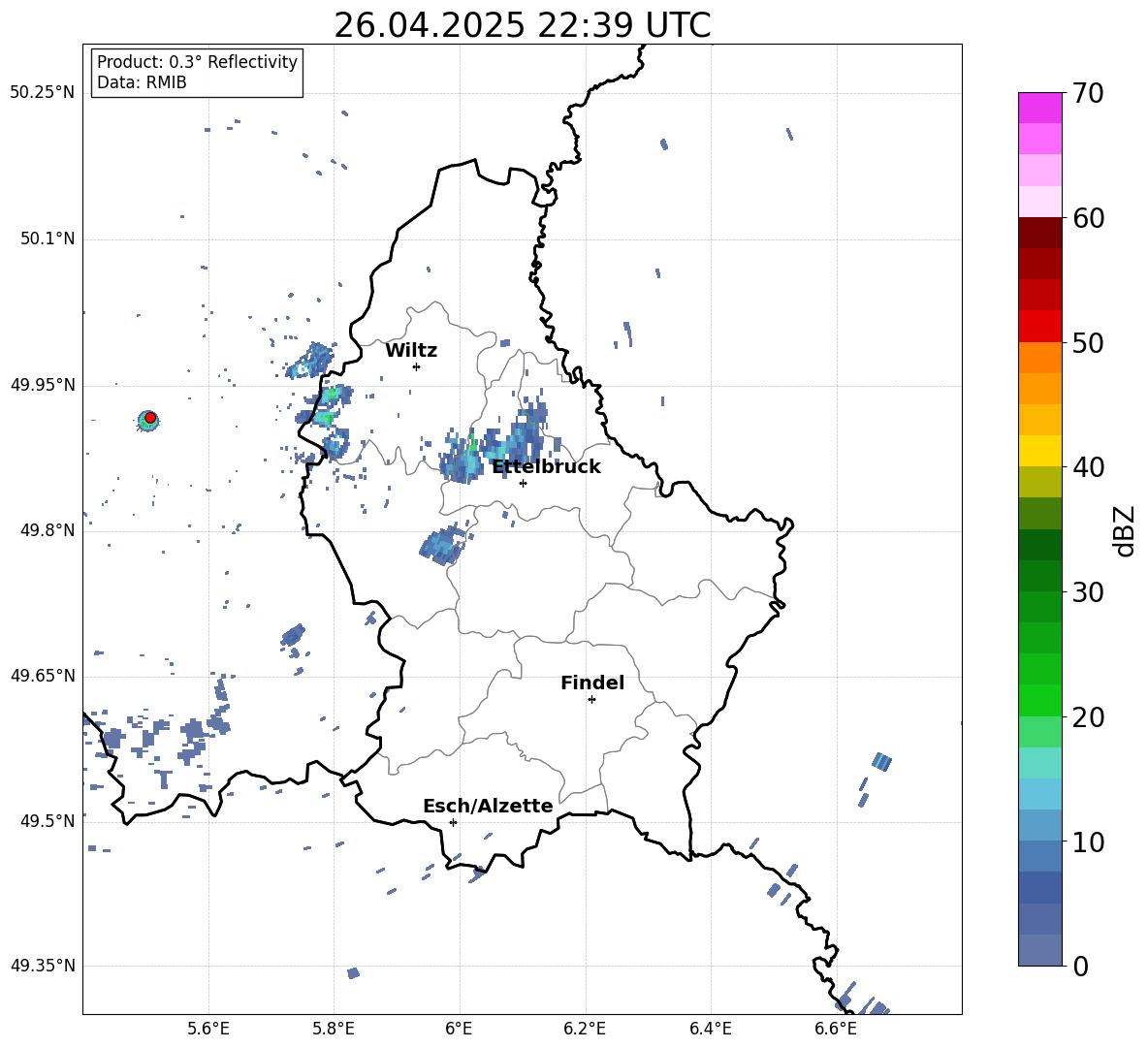Screen dimensions: 1148x1048
Task: Click the Ettelbruck city label
Action: [546, 466]
